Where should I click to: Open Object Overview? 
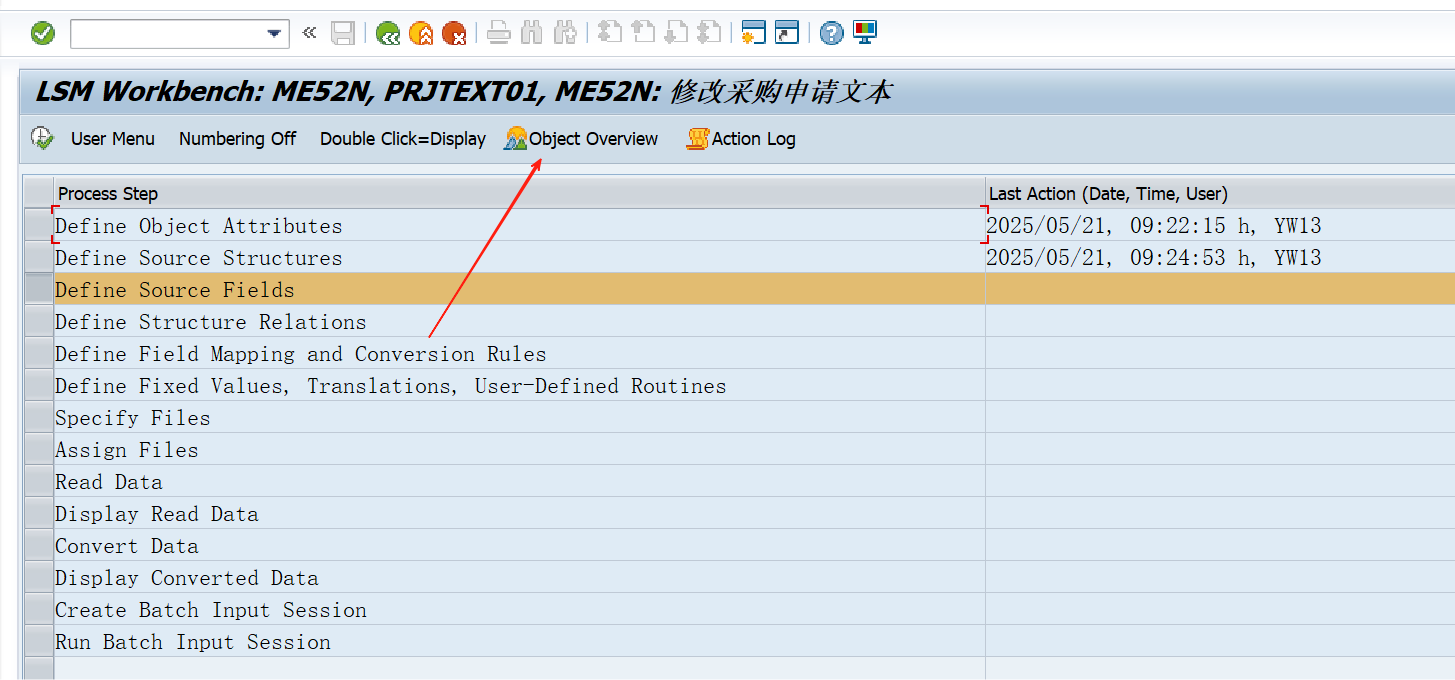point(581,139)
